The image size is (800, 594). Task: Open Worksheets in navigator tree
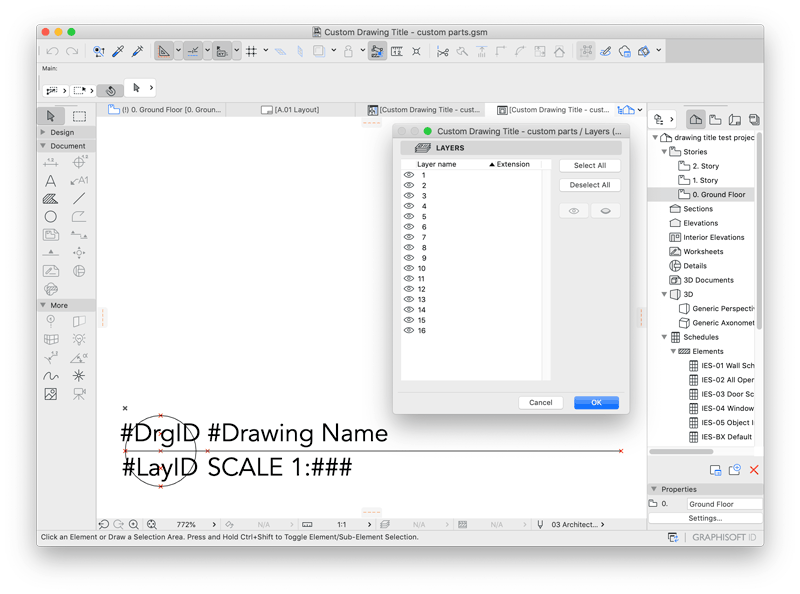click(x=696, y=252)
